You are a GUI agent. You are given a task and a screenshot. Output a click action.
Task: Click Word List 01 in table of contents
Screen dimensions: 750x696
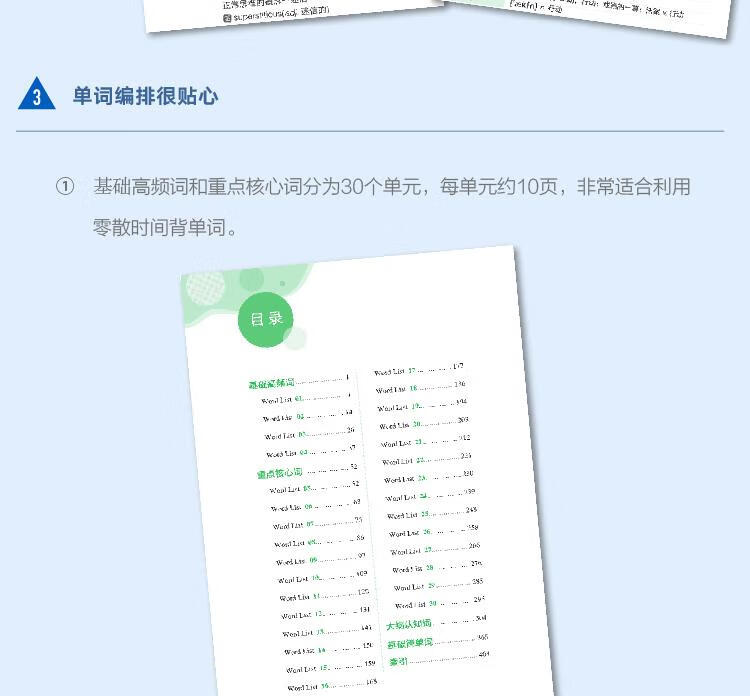285,400
